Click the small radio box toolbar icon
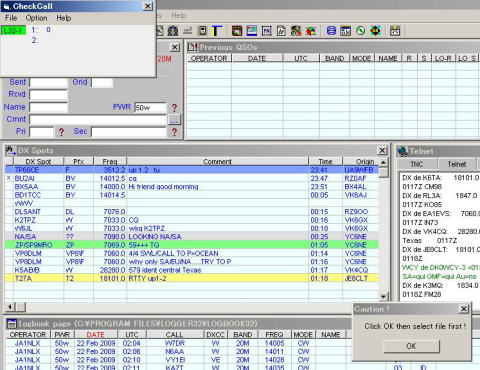Viewport: 480px width, 370px height. 202,31
